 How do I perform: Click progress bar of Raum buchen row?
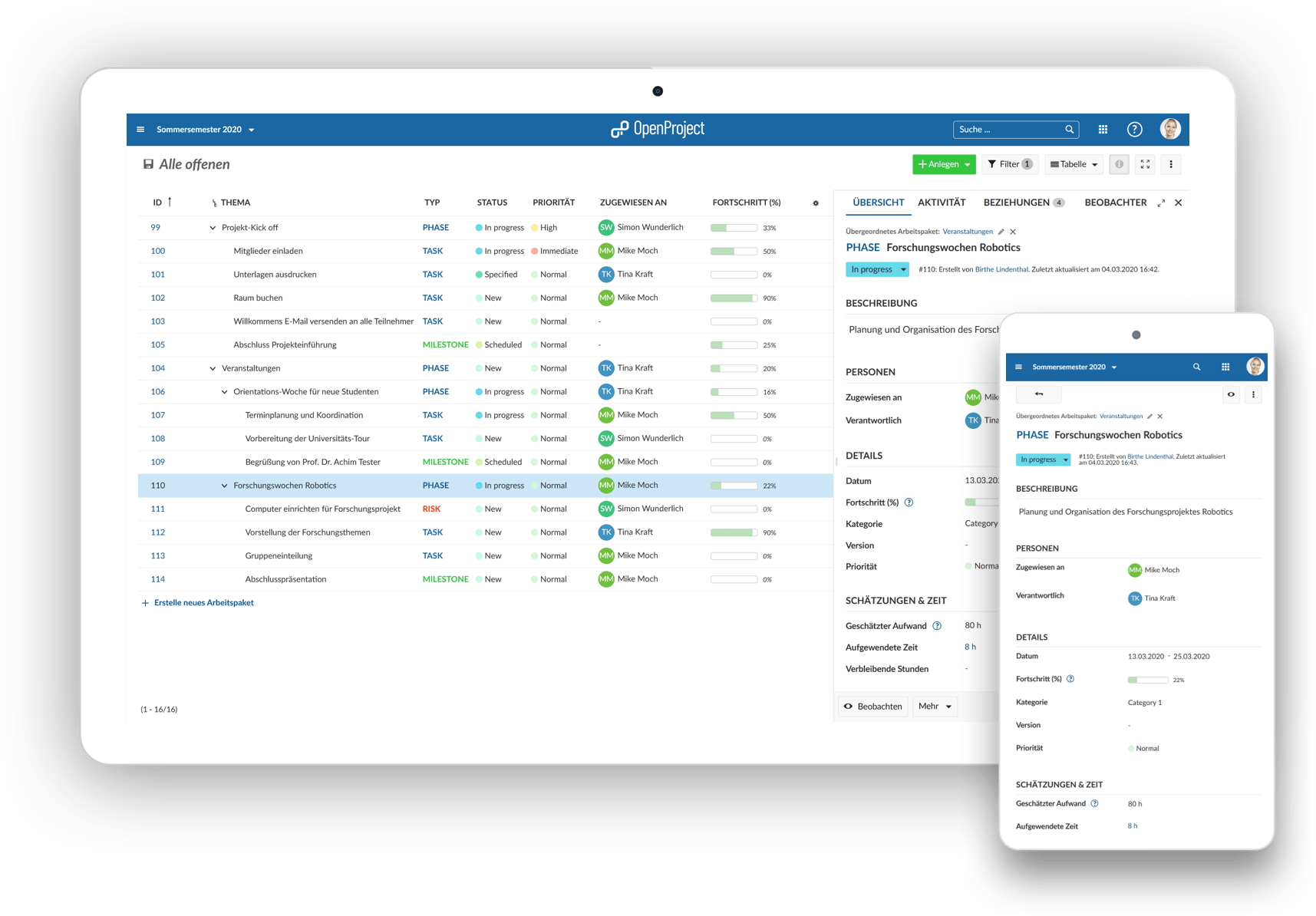tap(734, 298)
